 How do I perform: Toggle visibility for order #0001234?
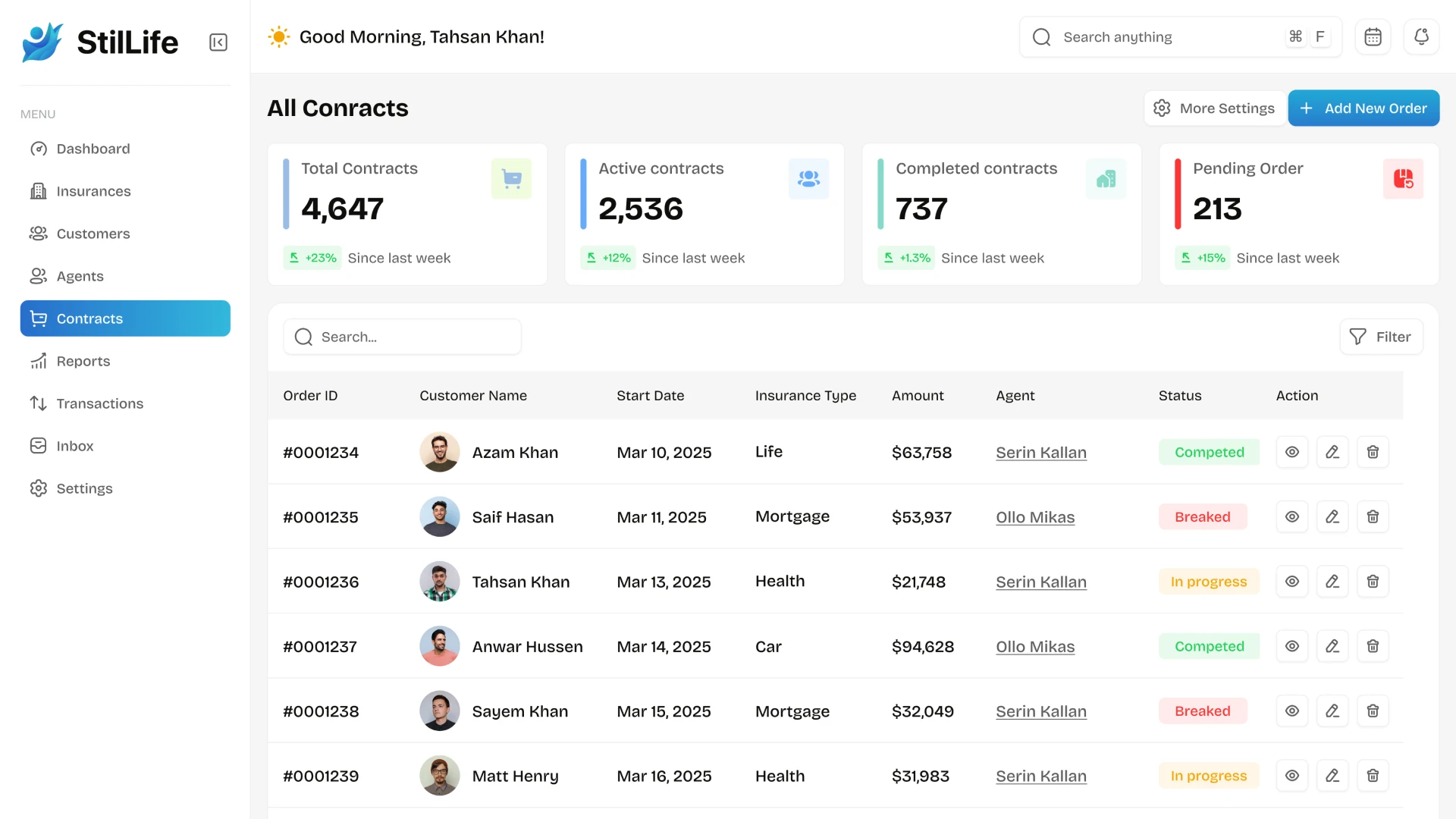[x=1292, y=452]
